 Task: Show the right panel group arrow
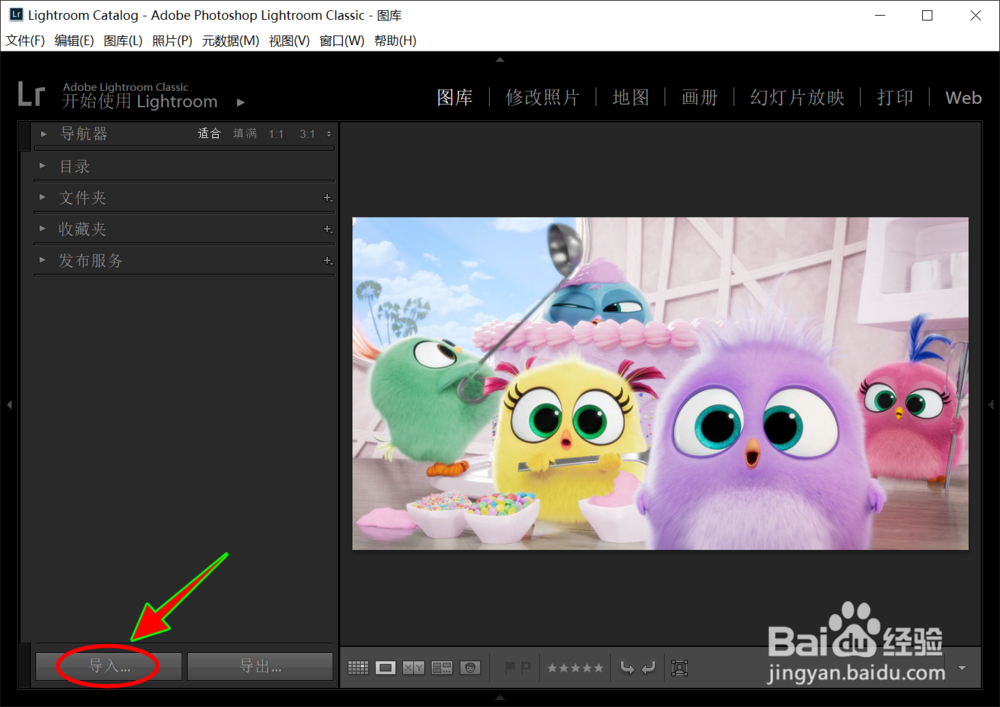click(991, 404)
